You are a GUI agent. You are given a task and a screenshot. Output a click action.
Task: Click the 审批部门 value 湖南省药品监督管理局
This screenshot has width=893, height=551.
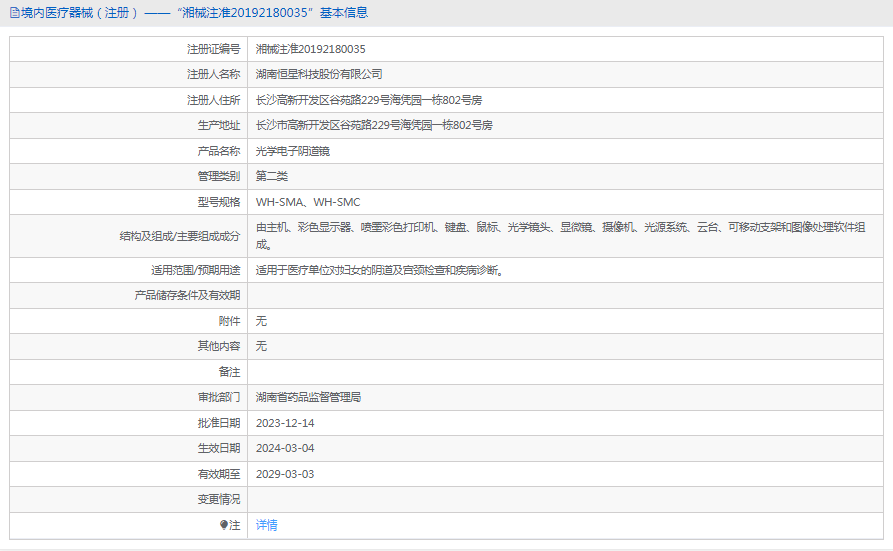308,397
